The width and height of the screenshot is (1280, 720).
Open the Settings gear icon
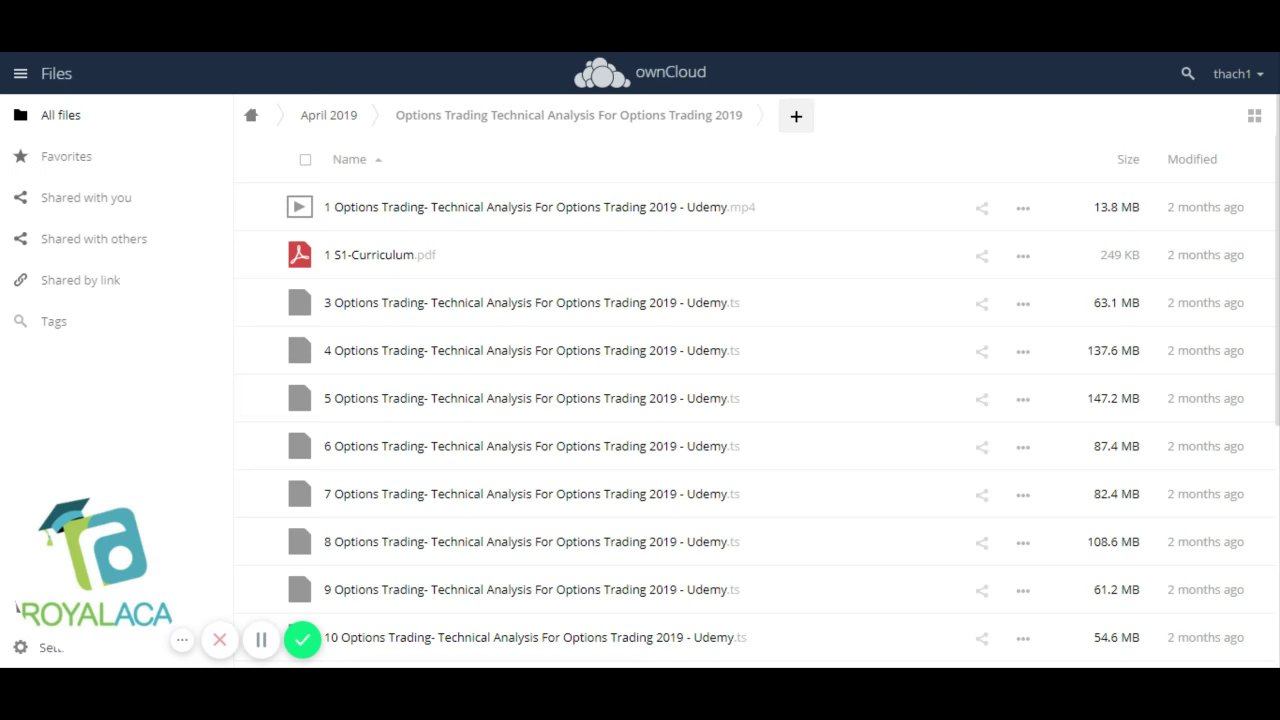[x=20, y=647]
